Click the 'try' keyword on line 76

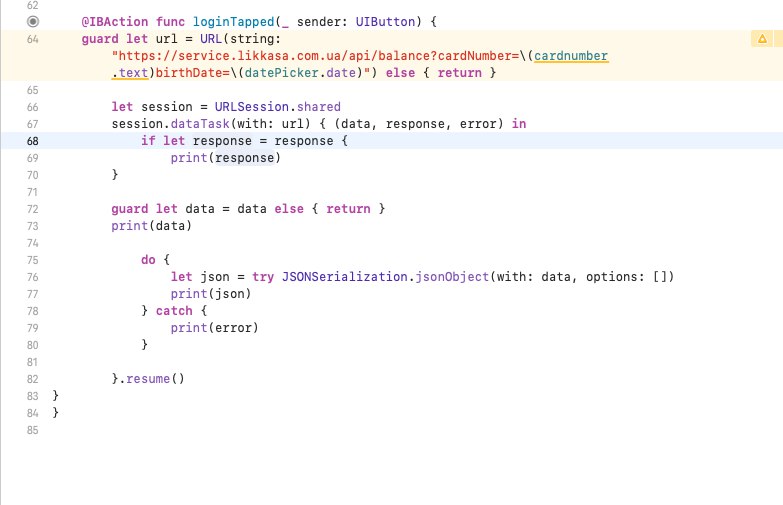pos(263,277)
